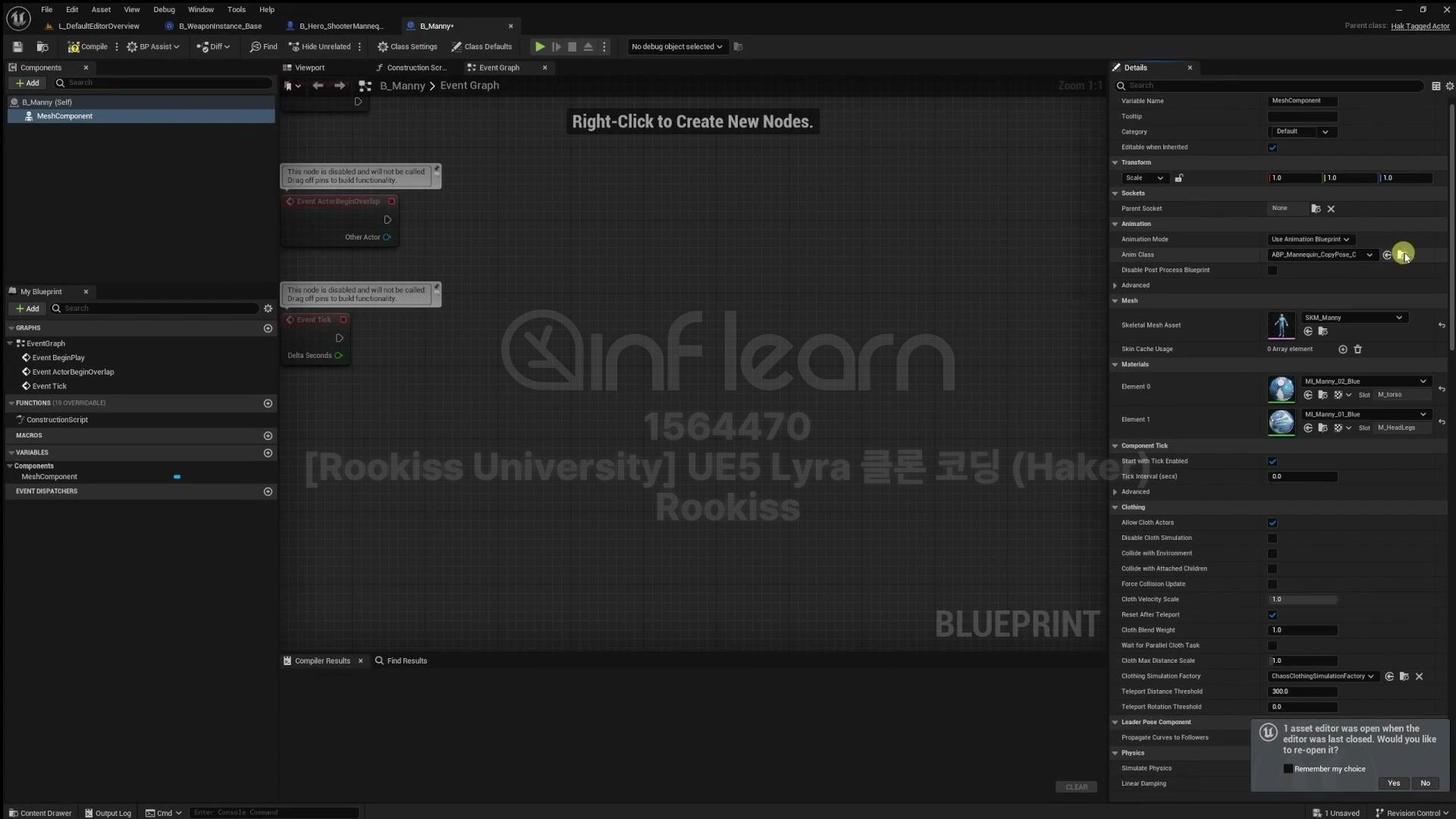Open My Blueprint settings gear
The height and width of the screenshot is (819, 1456).
coord(268,309)
